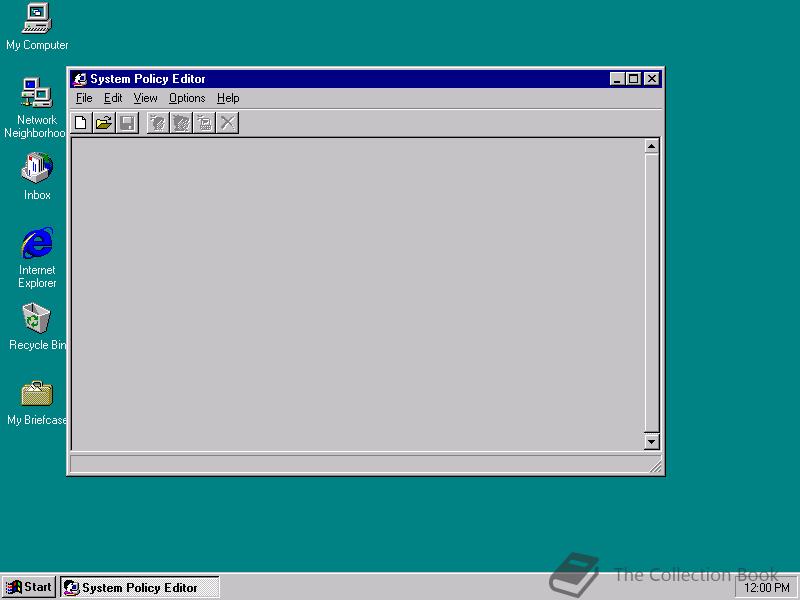Open the Start menu
This screenshot has height=600, width=800.
point(29,587)
